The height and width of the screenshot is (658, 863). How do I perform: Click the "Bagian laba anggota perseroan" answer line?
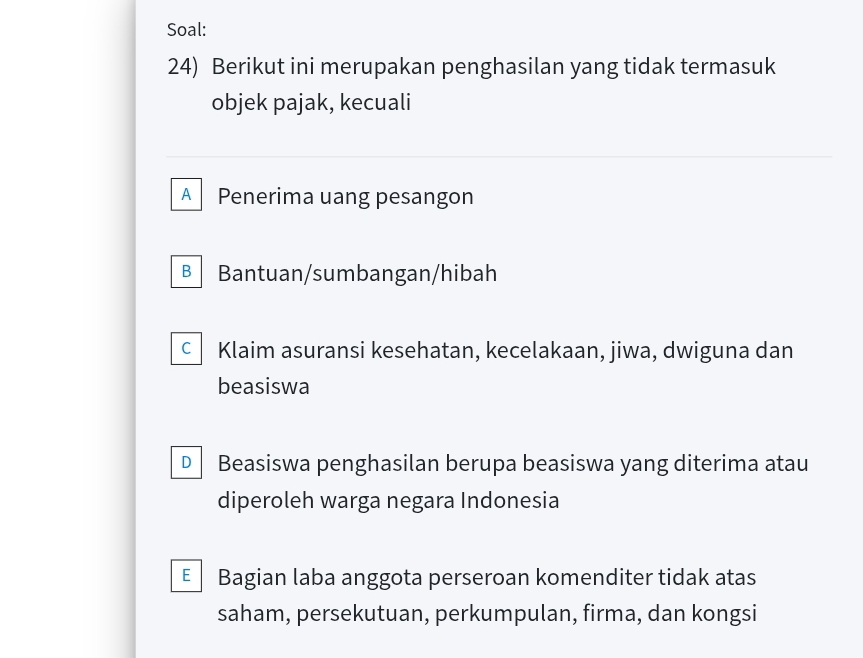point(486,578)
